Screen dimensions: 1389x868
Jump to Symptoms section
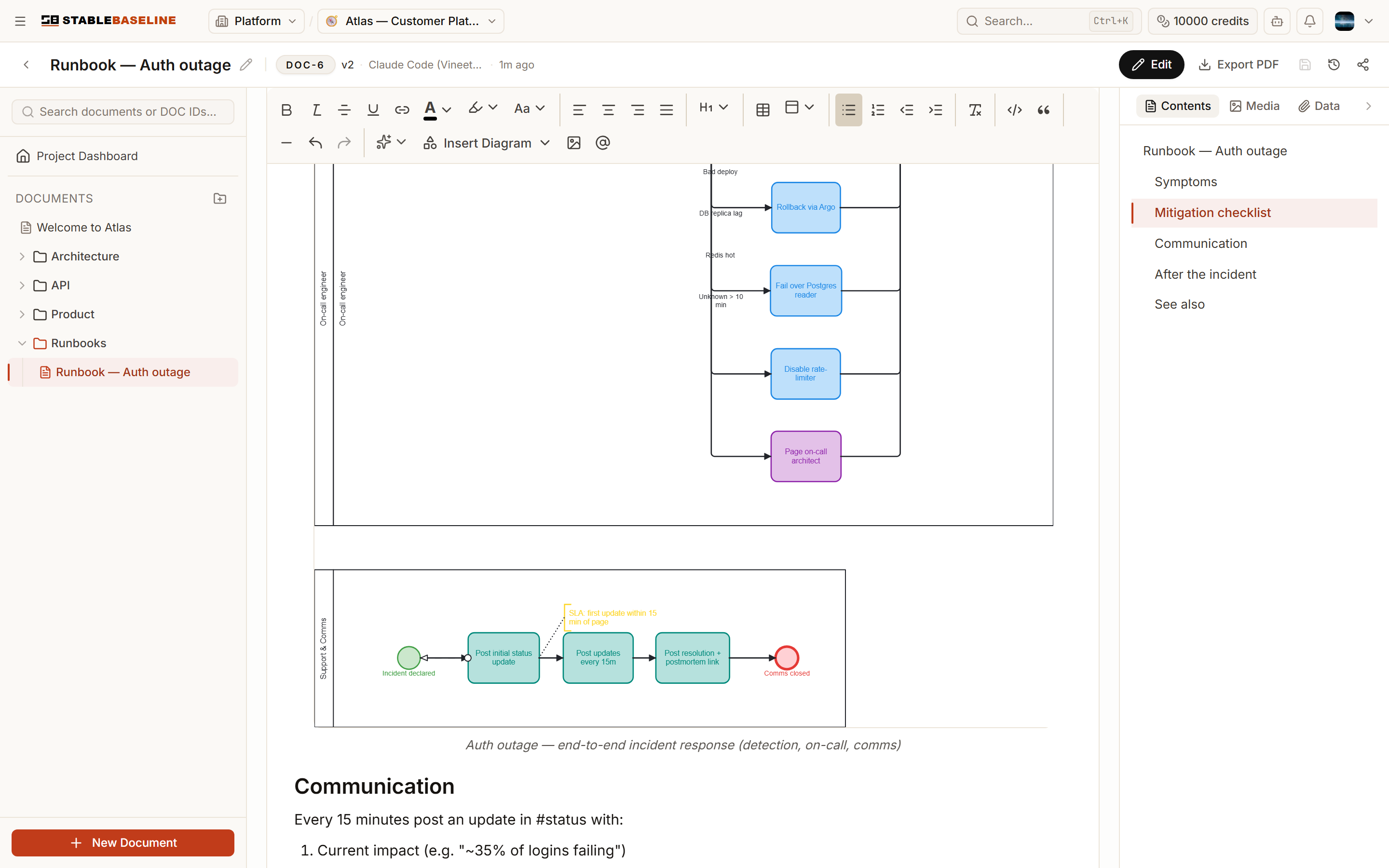click(x=1185, y=182)
